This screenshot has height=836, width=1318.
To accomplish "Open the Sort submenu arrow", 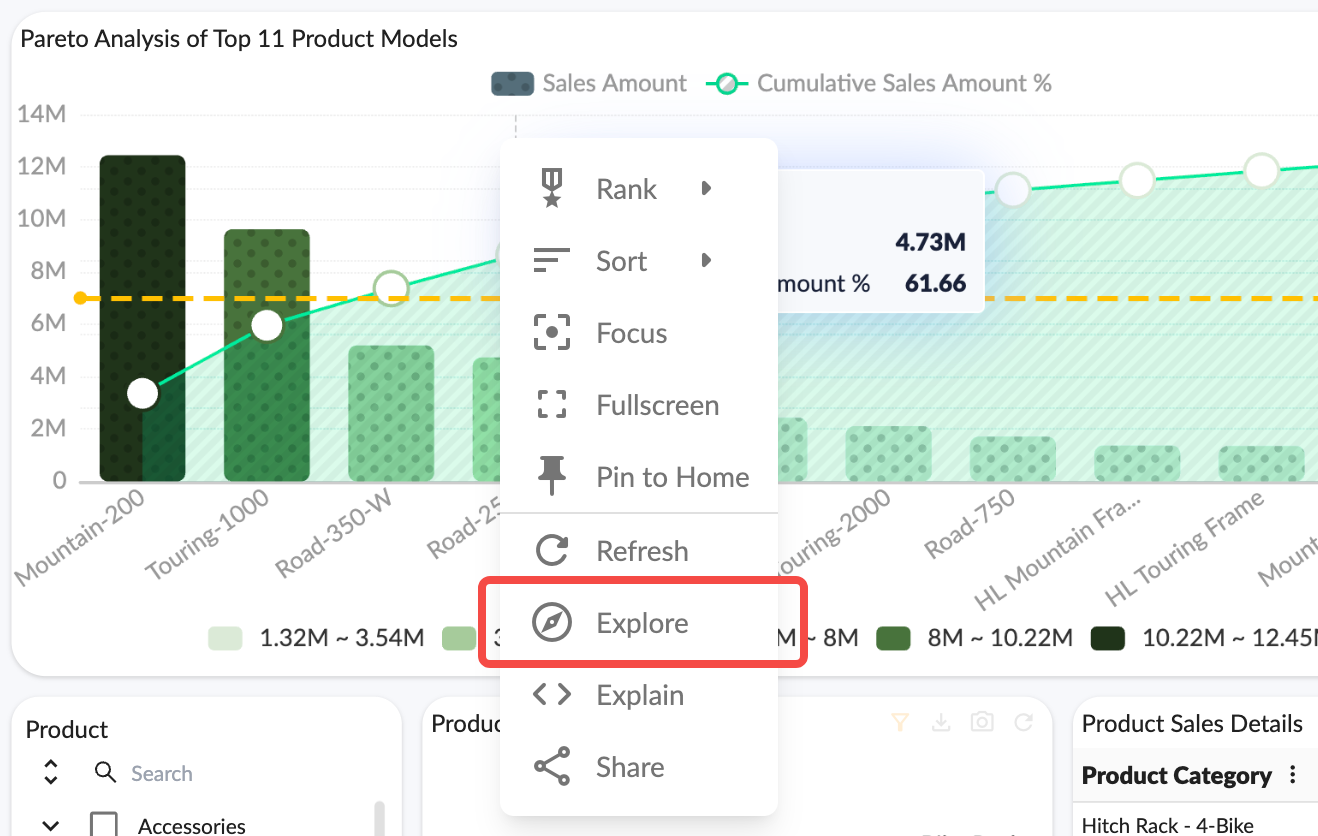I will [706, 261].
